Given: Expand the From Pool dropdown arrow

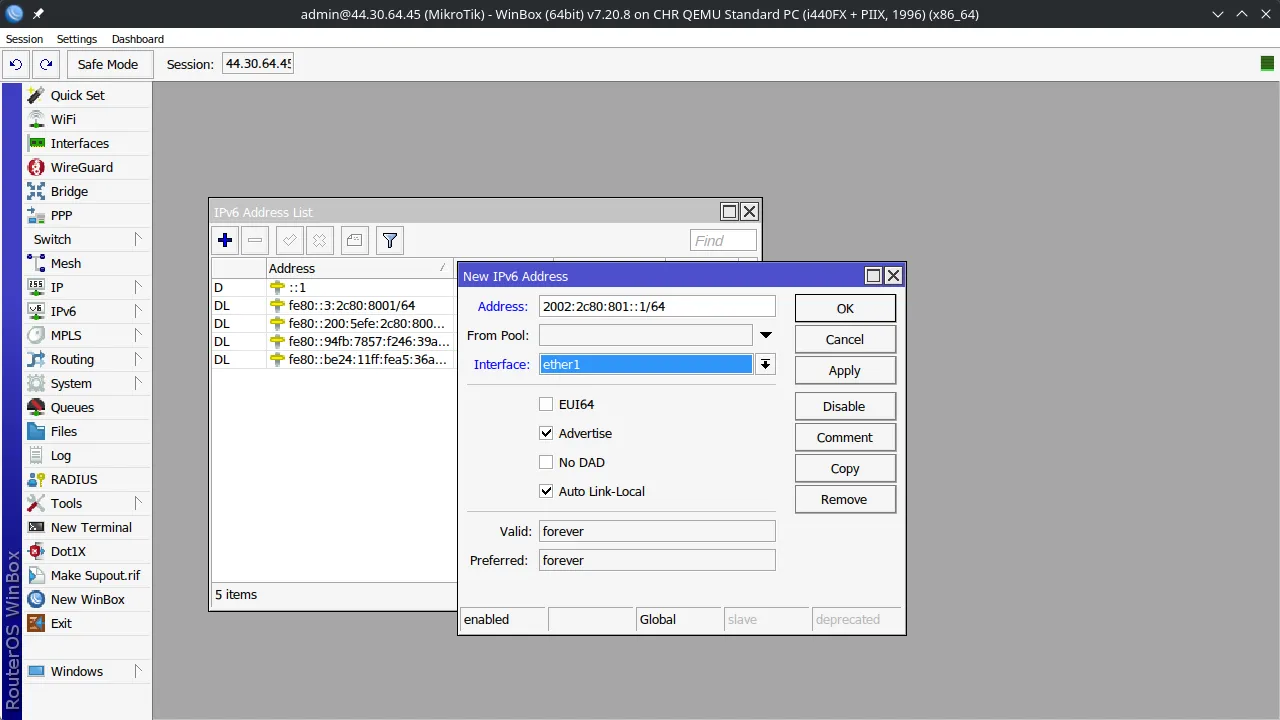Looking at the screenshot, I should (x=766, y=335).
